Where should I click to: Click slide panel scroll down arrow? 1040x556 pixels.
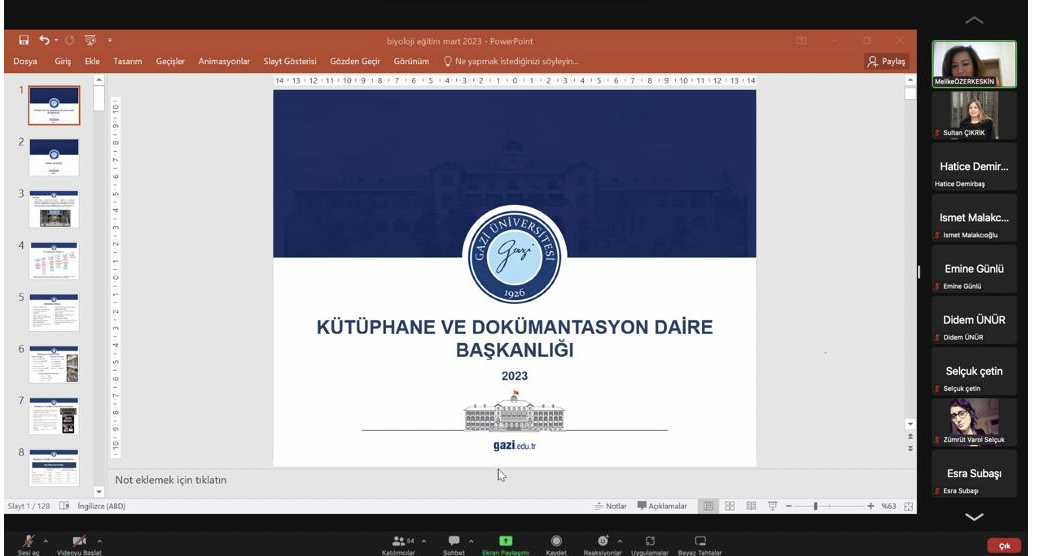click(x=99, y=492)
